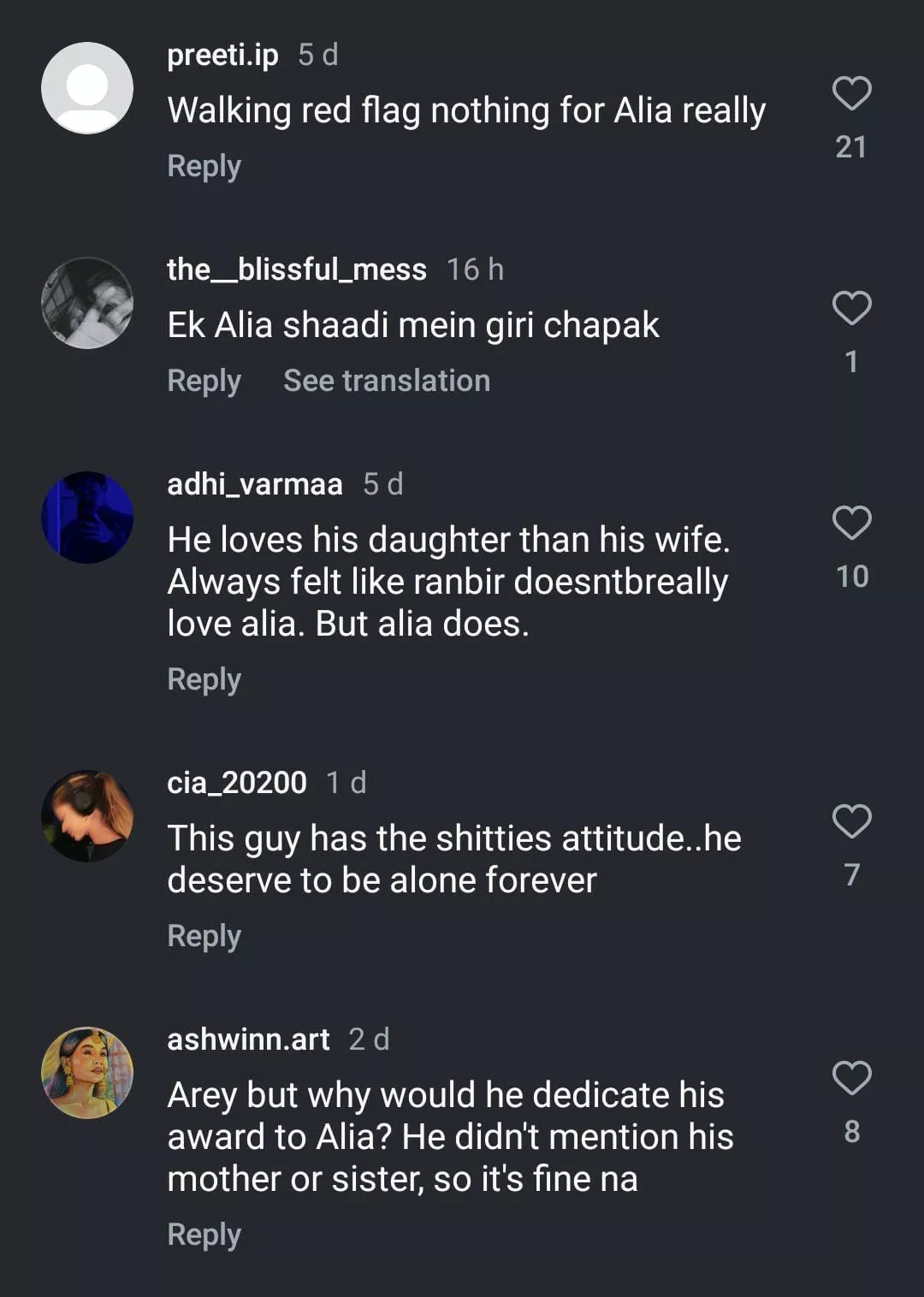
Task: Heart the comment by cia_20200
Action: pos(851,821)
